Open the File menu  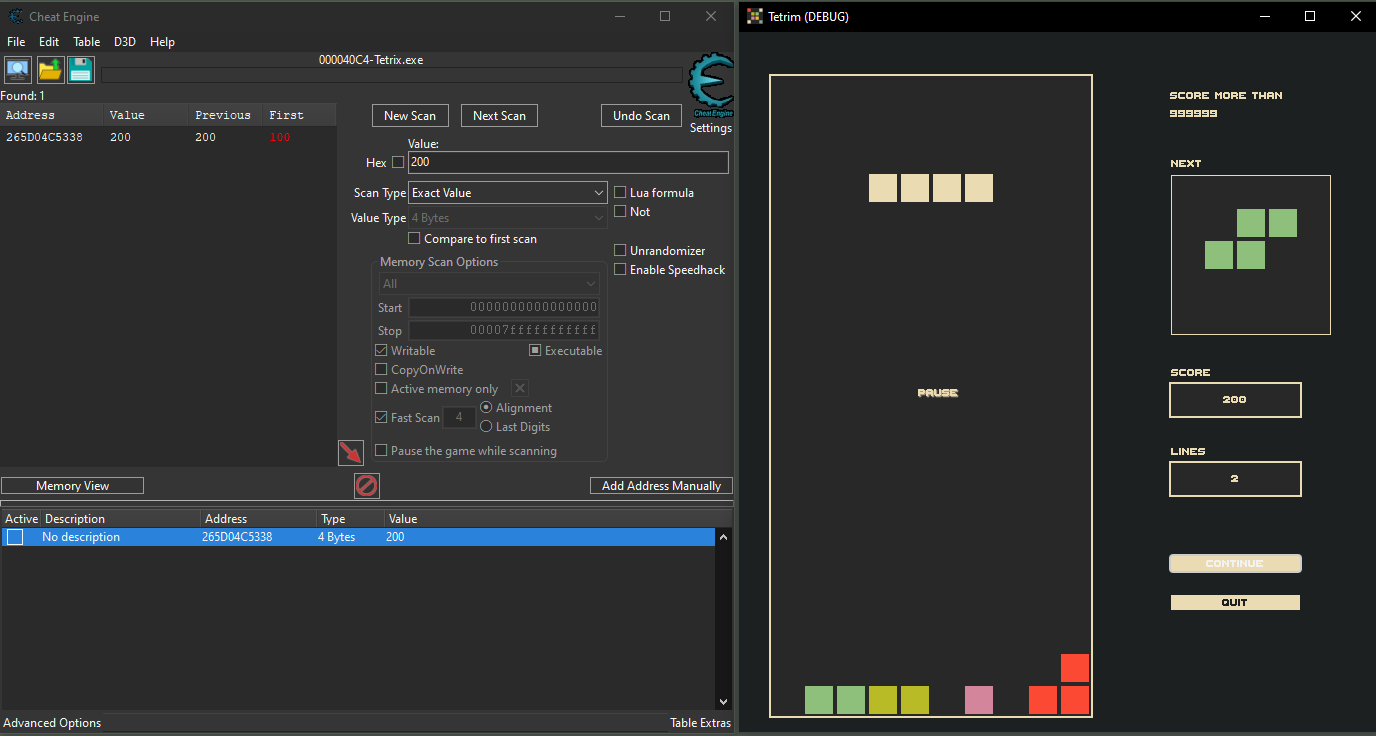coord(16,42)
